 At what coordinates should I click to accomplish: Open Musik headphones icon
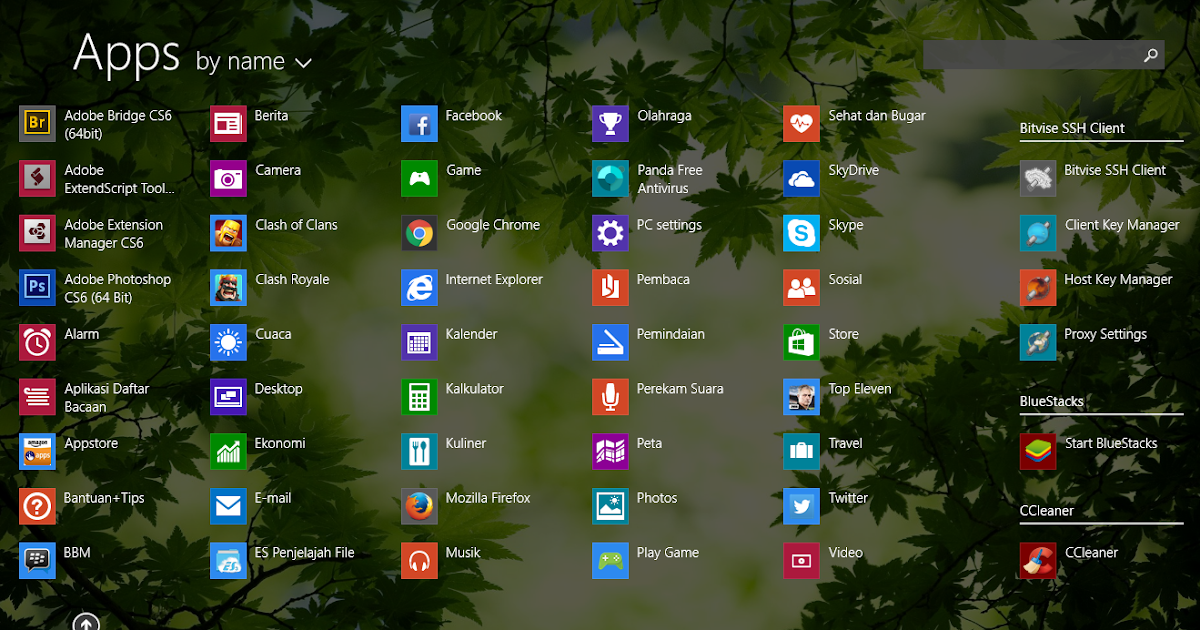tap(419, 561)
